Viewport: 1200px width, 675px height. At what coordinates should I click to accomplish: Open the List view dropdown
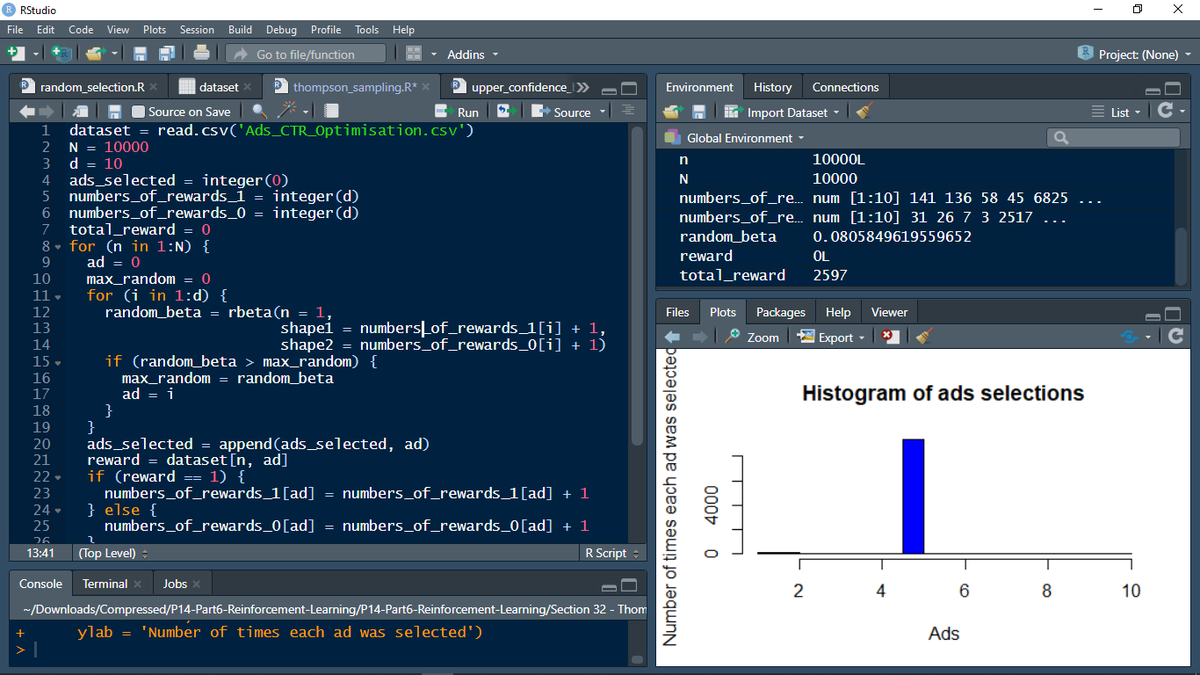(x=1116, y=112)
